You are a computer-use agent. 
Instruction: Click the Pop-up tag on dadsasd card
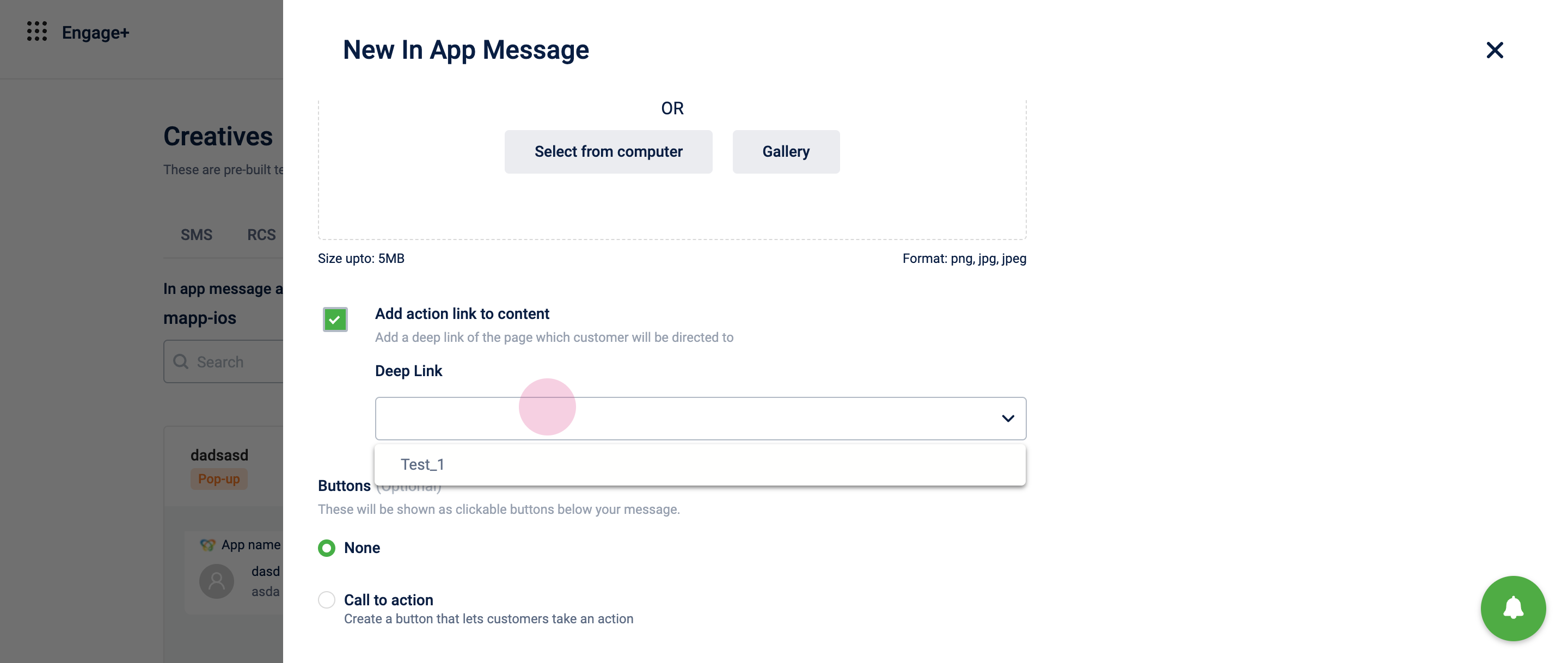(x=219, y=479)
